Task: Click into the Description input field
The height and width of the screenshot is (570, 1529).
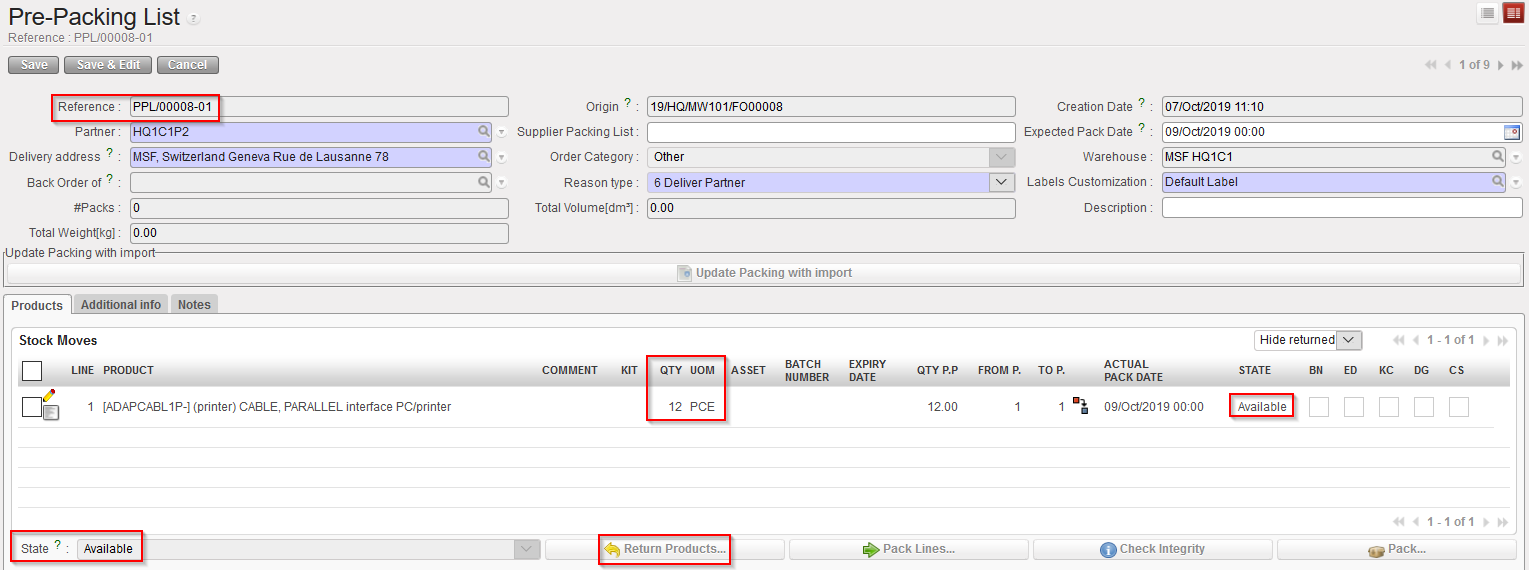Action: 1341,208
